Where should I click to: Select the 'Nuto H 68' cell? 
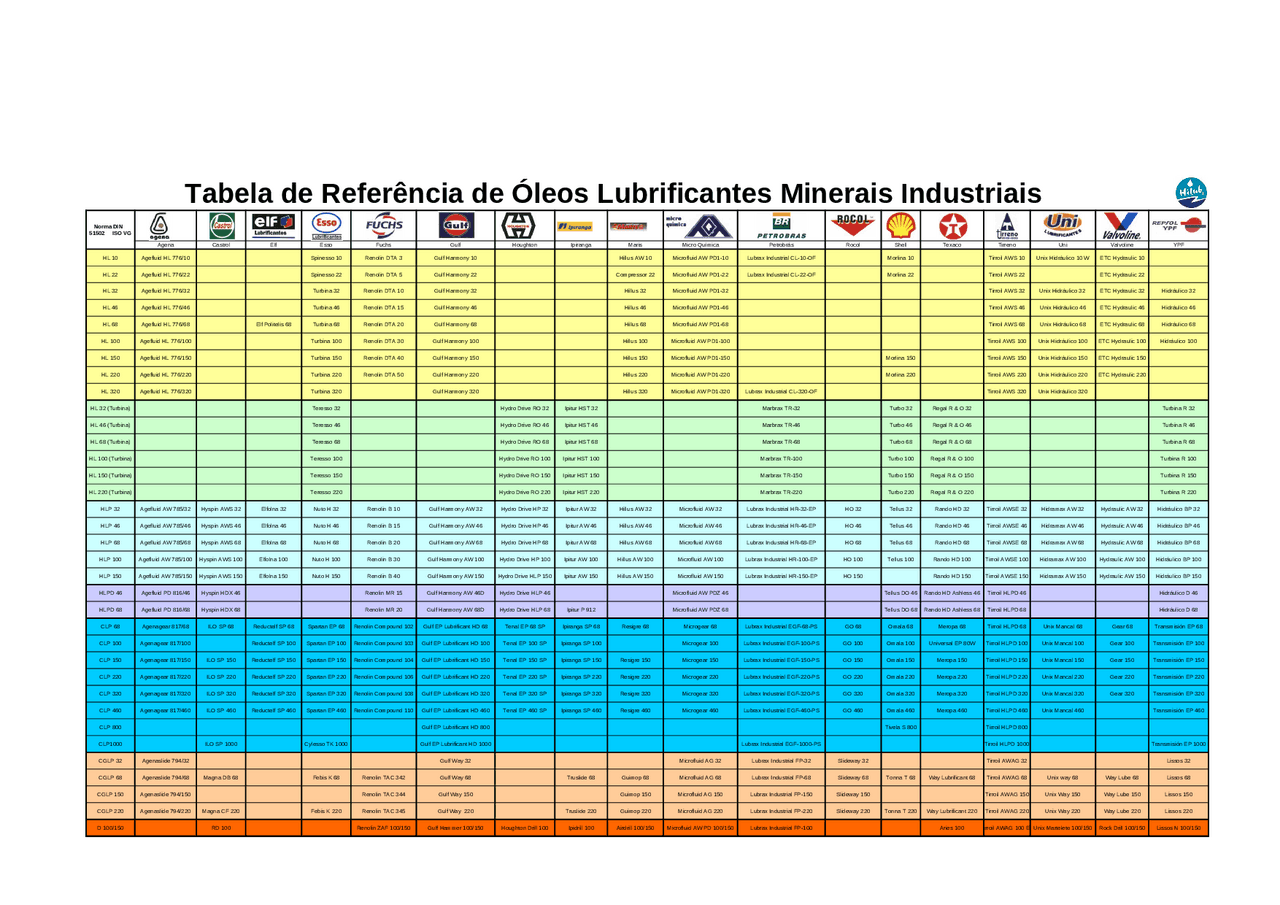[325, 542]
